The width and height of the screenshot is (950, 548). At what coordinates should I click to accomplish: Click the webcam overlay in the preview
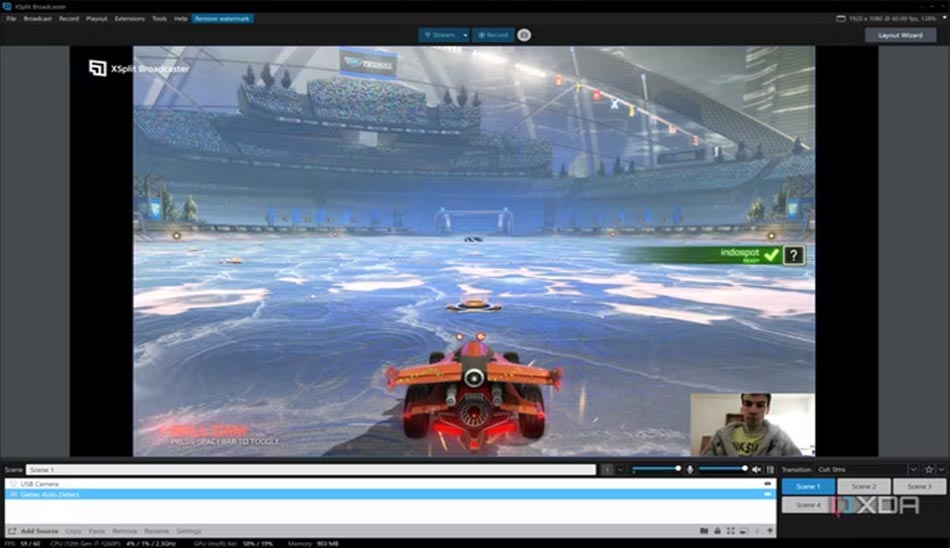(x=752, y=425)
